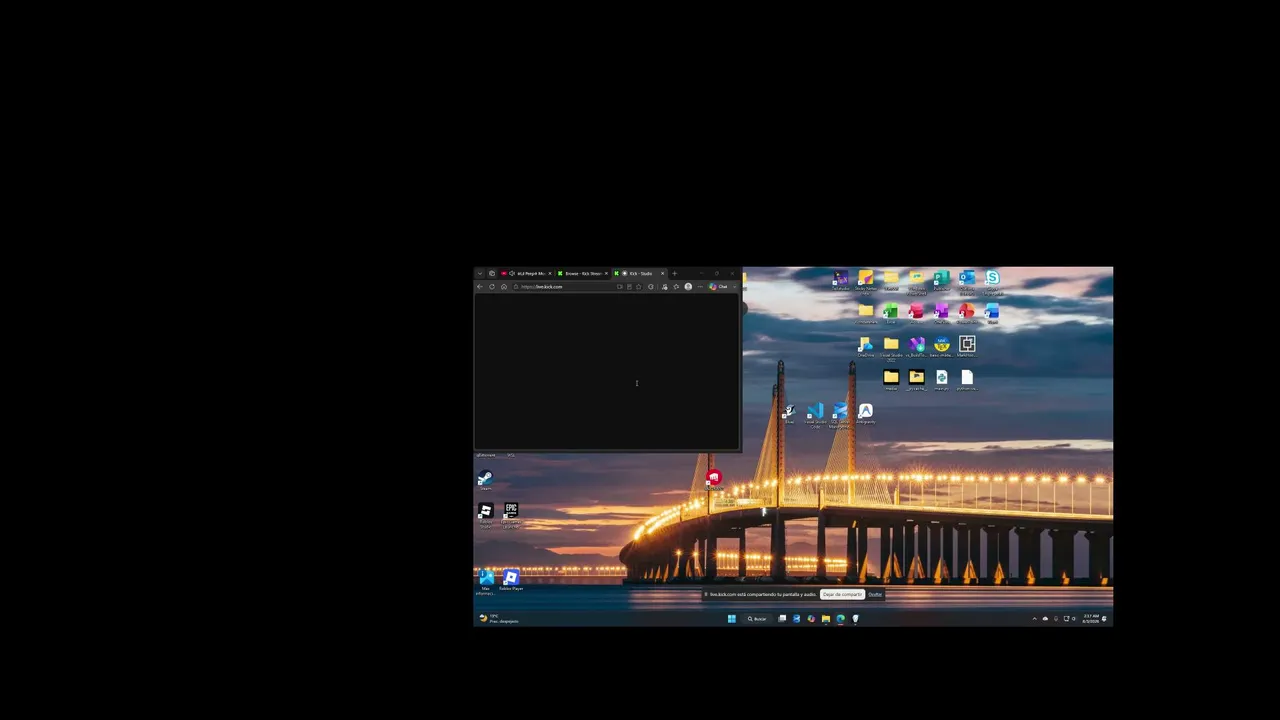Open the vs_BuildTools installer icon
The width and height of the screenshot is (1280, 720).
pos(916,347)
